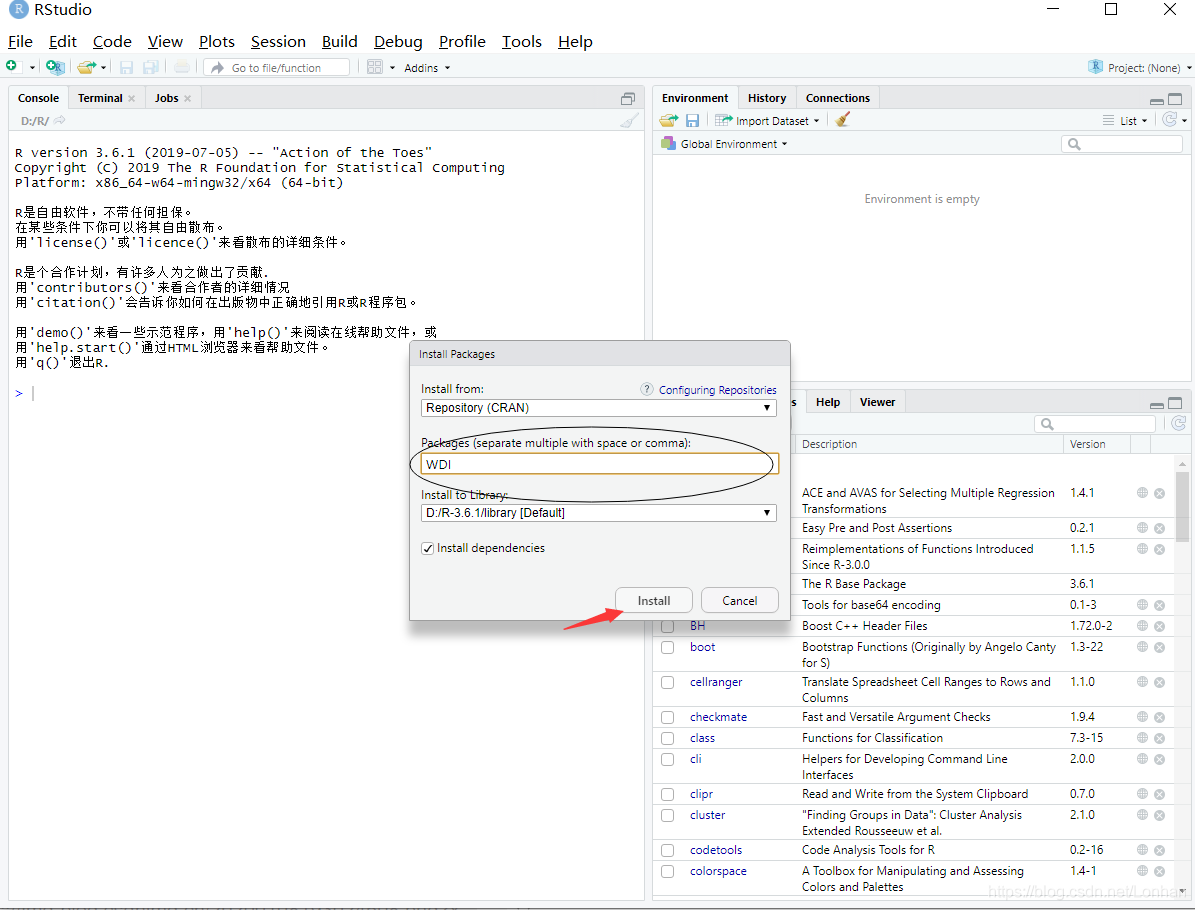1195x910 pixels.
Task: Open the Install from Repository (CRAN) dropdown
Action: 598,408
